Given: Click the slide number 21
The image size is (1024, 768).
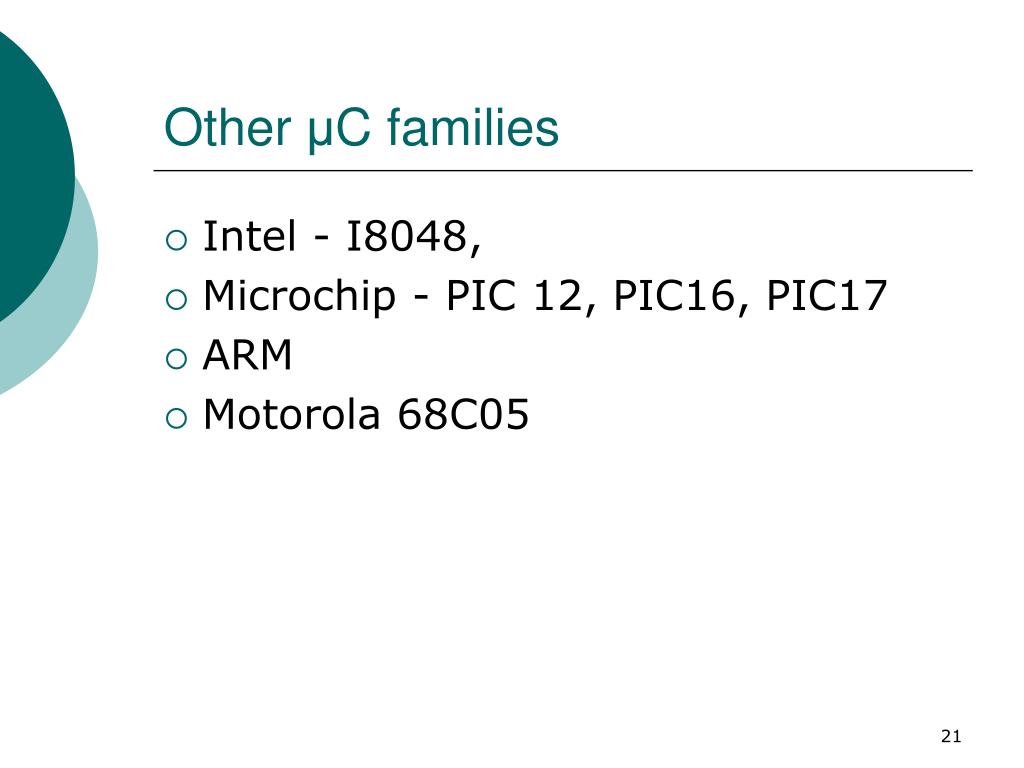Looking at the screenshot, I should pos(951,737).
